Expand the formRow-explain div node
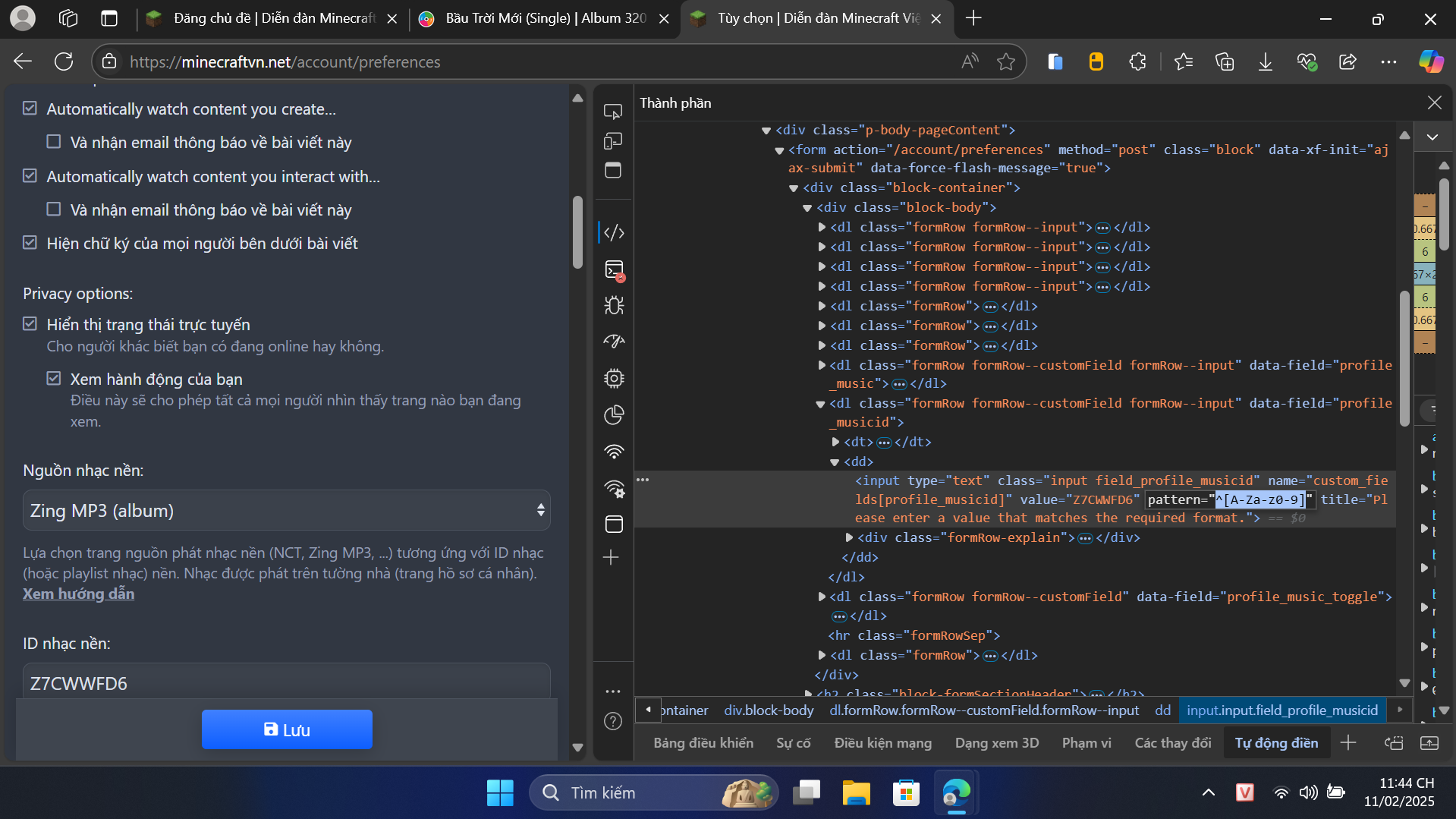This screenshot has width=1456, height=819. (x=849, y=537)
